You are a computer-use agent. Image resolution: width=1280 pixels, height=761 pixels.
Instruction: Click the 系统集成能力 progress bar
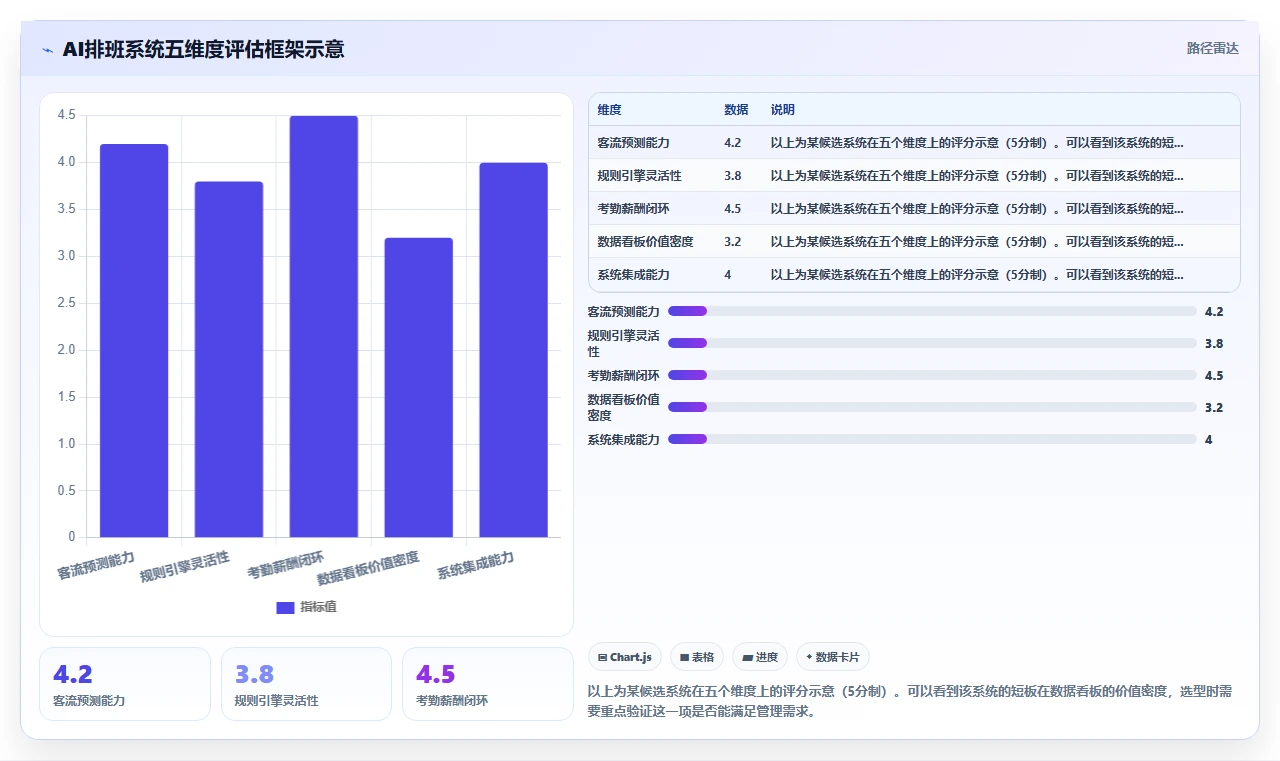pyautogui.click(x=932, y=439)
